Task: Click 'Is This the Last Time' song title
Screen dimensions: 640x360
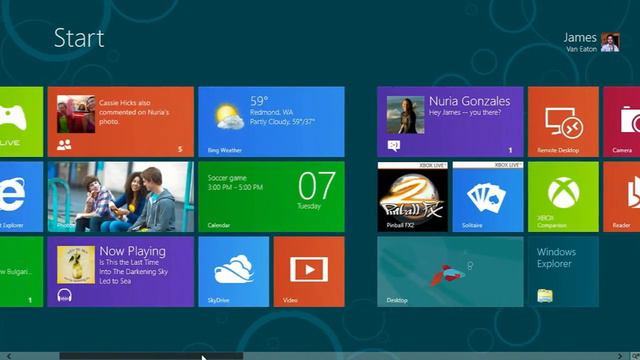Action: (129, 262)
